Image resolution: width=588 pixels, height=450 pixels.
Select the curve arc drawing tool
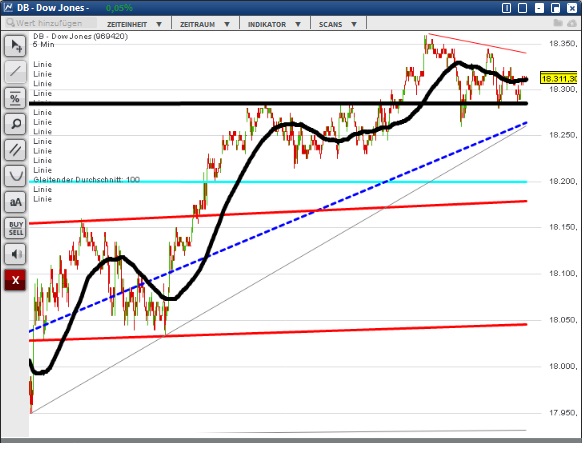pos(15,176)
